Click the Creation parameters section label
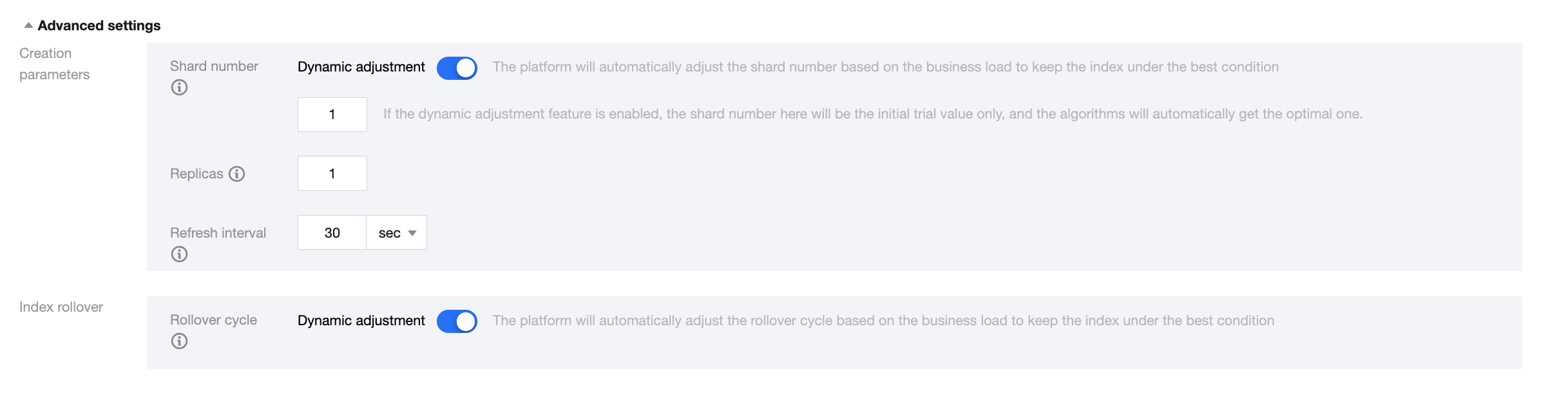Viewport: 1568px width, 407px height. pyautogui.click(x=54, y=64)
